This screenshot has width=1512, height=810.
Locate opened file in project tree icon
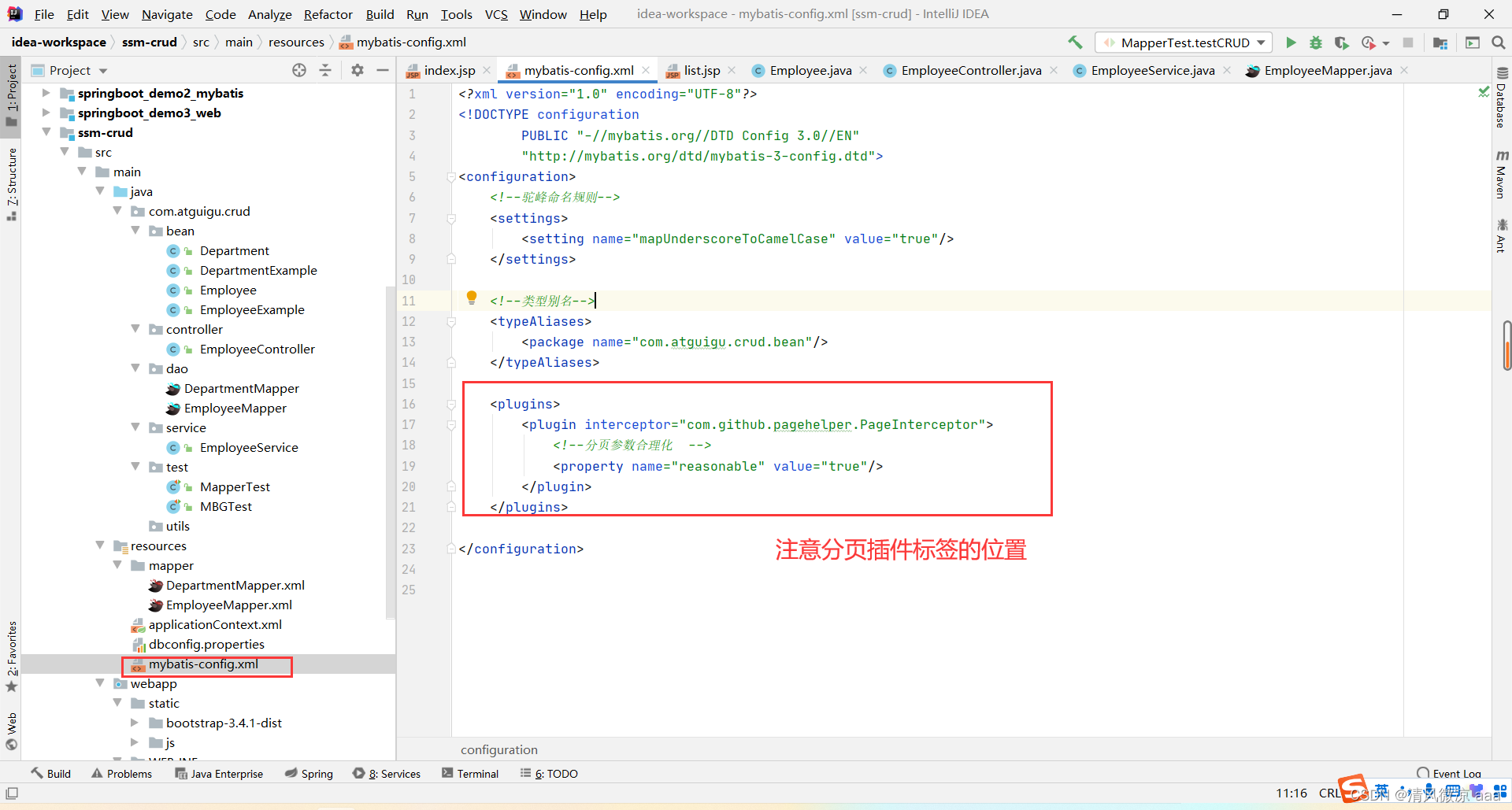299,70
